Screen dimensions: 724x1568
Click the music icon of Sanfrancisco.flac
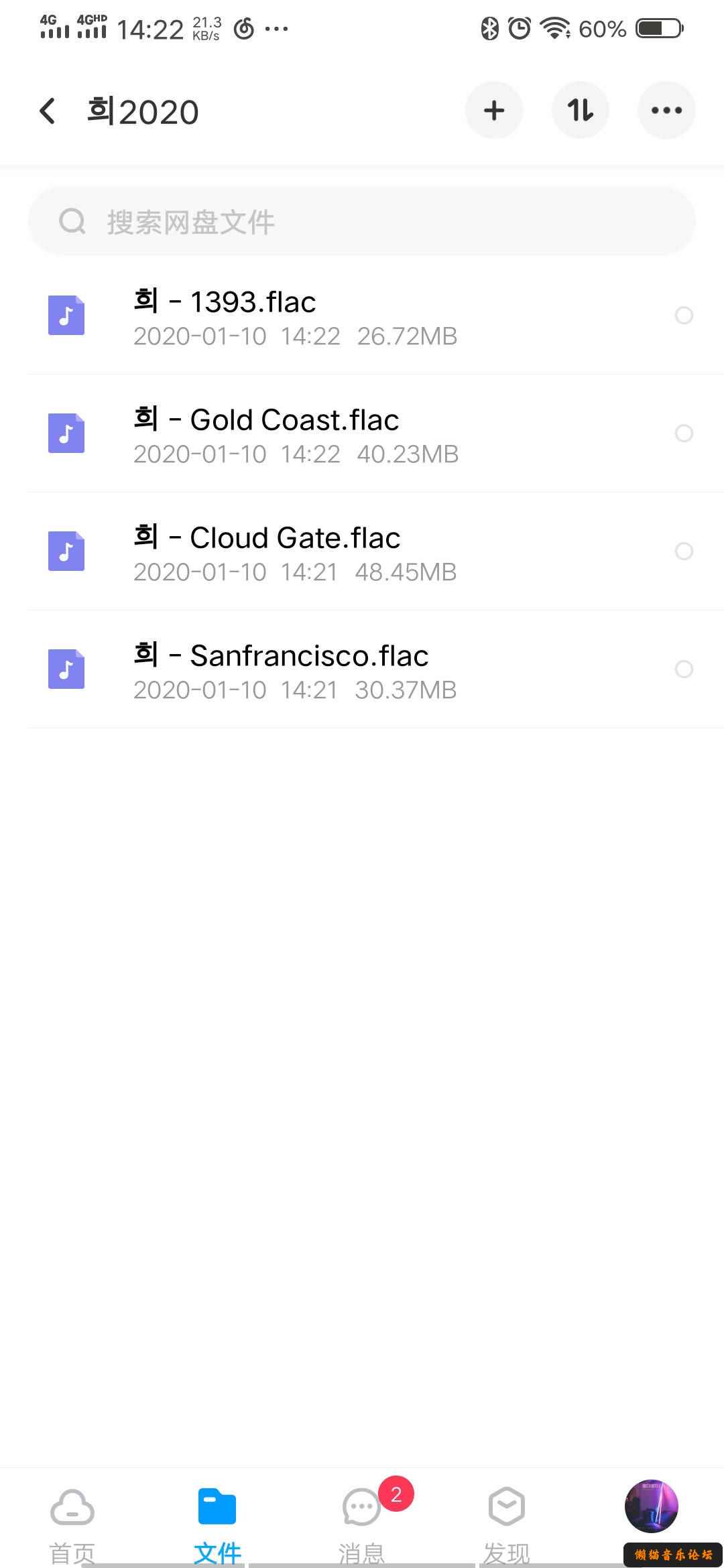(x=66, y=669)
